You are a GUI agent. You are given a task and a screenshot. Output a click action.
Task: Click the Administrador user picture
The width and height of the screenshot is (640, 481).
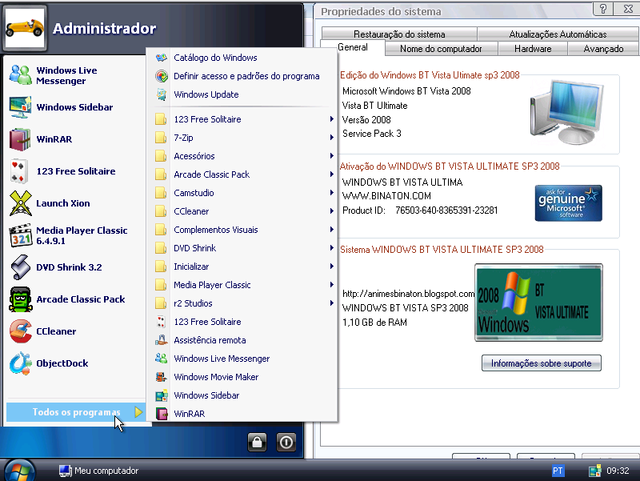[25, 28]
